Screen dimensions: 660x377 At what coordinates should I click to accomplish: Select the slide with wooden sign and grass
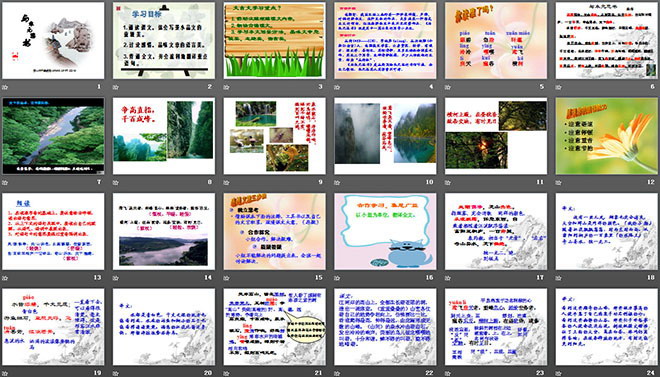pos(274,40)
